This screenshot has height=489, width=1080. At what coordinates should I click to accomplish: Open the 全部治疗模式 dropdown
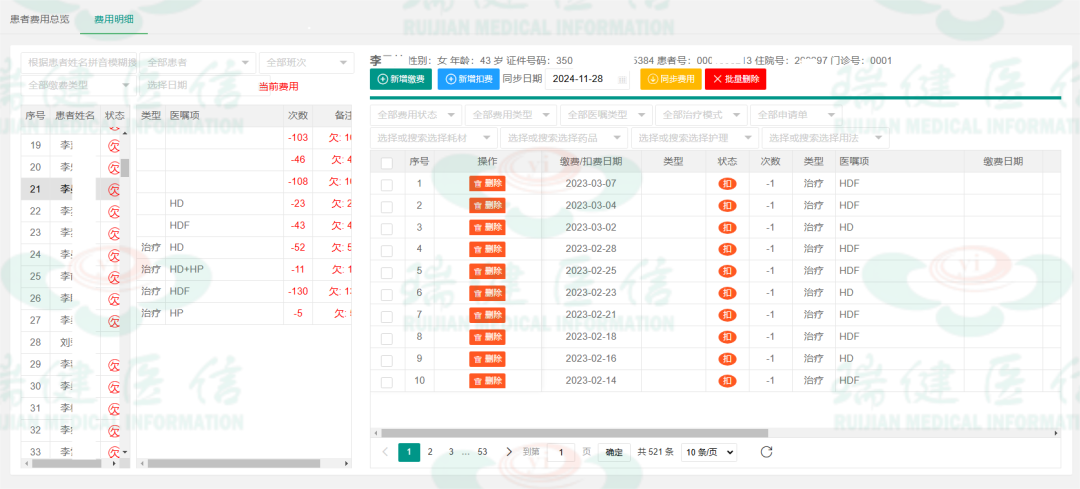point(701,114)
